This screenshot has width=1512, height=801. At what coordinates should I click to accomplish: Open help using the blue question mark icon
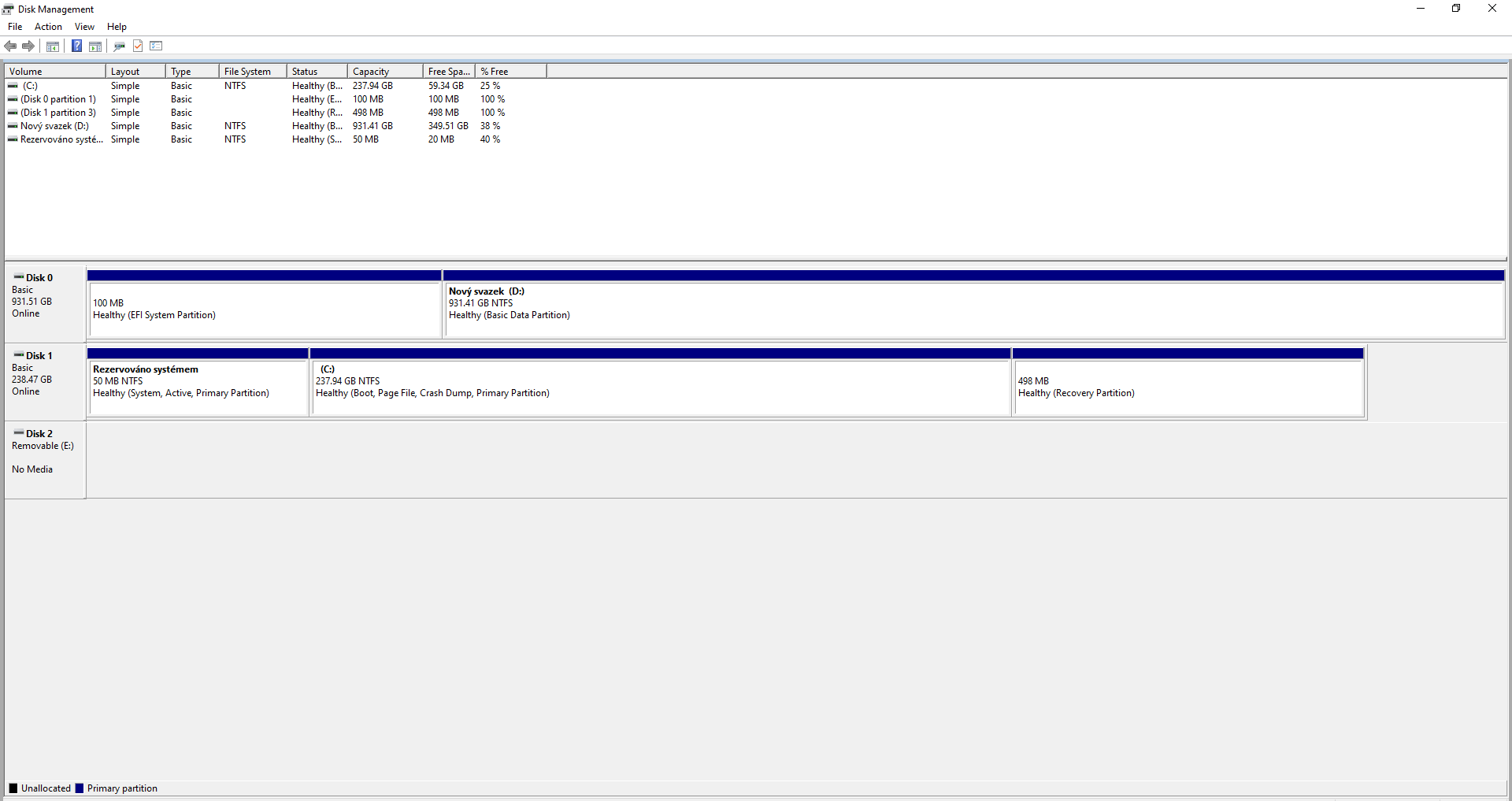click(76, 46)
